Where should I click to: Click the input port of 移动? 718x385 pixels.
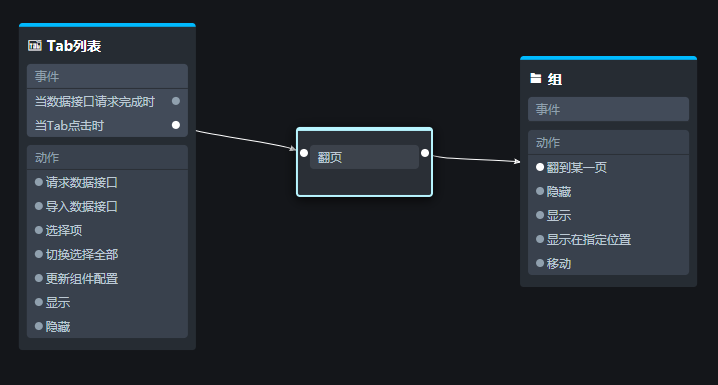(540, 263)
